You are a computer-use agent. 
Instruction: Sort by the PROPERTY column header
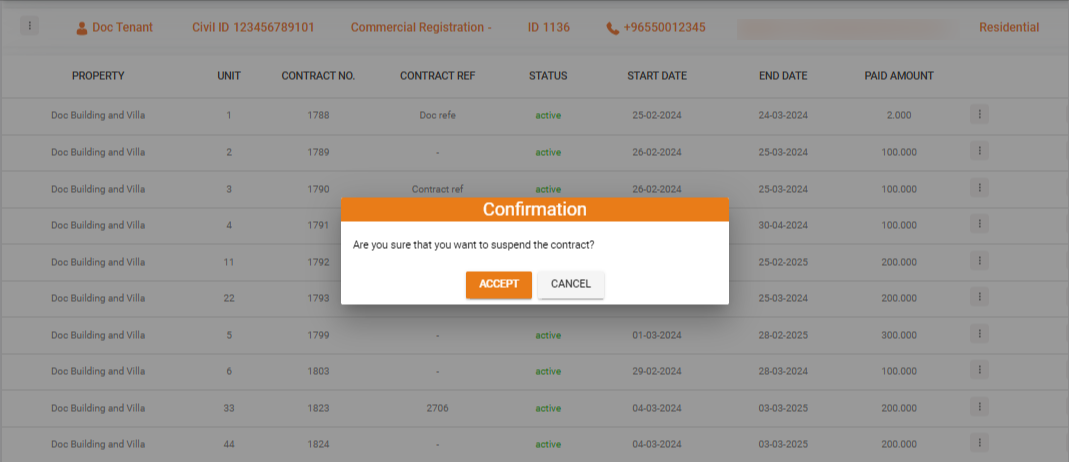[x=98, y=76]
